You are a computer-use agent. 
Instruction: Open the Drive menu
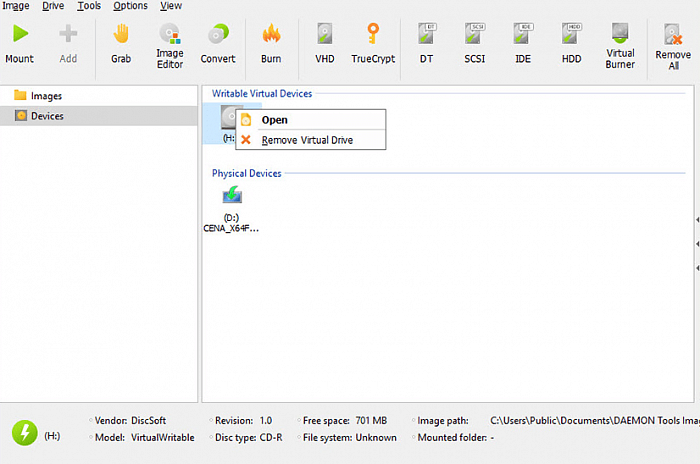coord(53,6)
